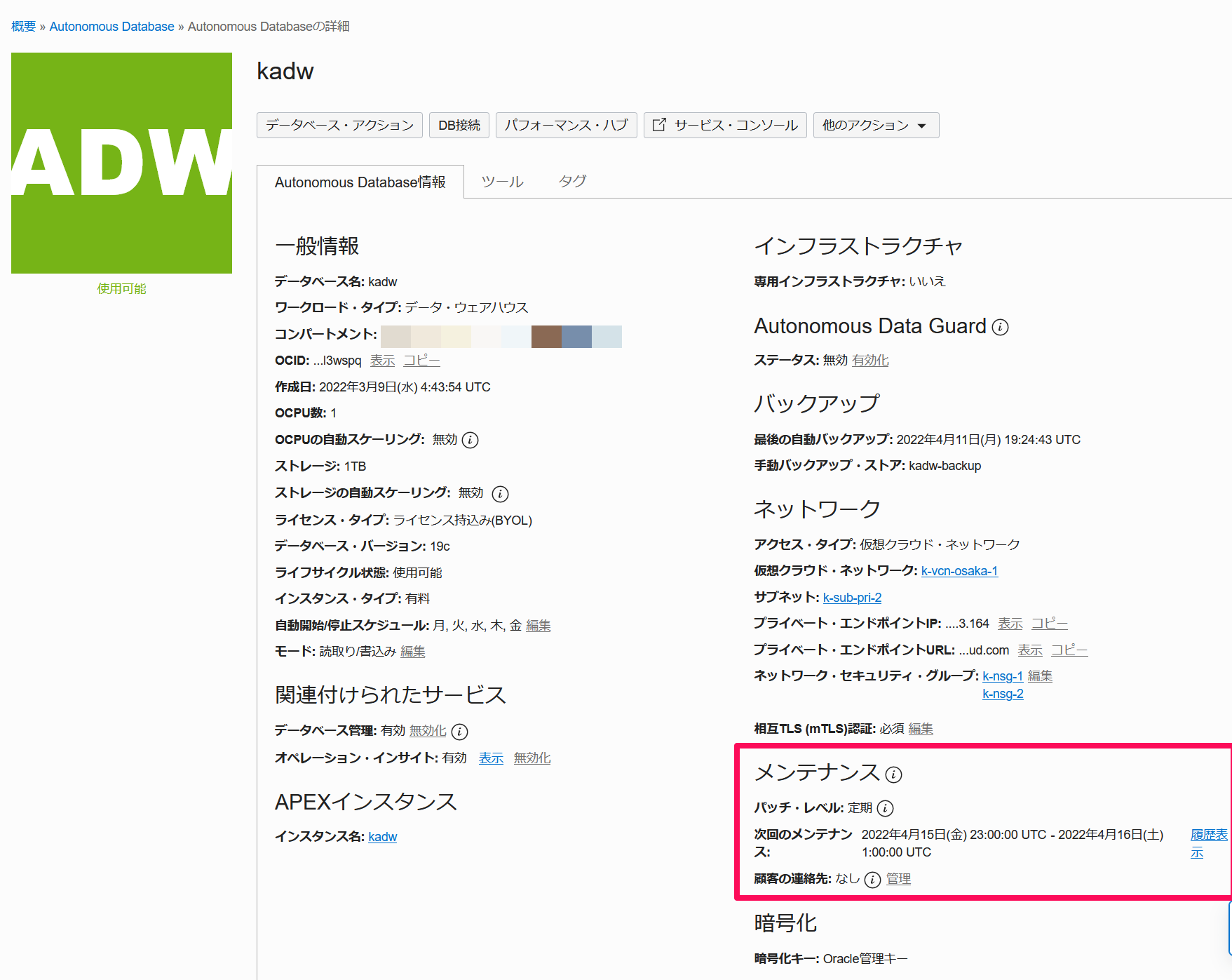The width and height of the screenshot is (1232, 980).
Task: Click the info icon next to パッチ・レベル
Action: (x=886, y=808)
